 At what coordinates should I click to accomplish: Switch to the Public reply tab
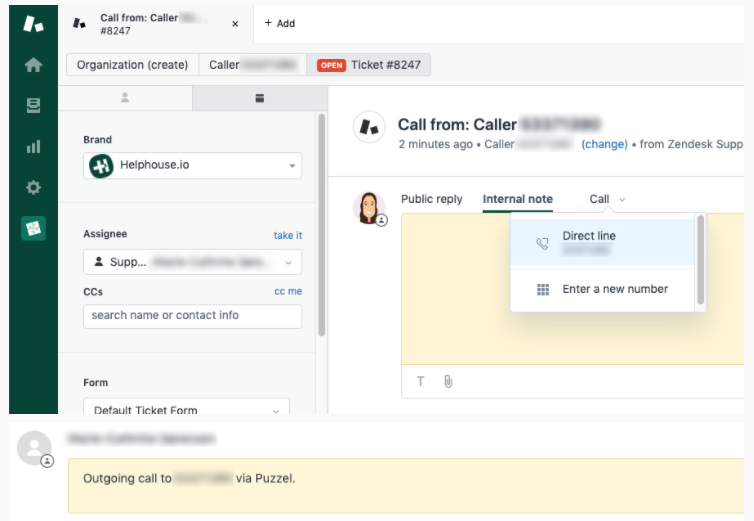[431, 199]
